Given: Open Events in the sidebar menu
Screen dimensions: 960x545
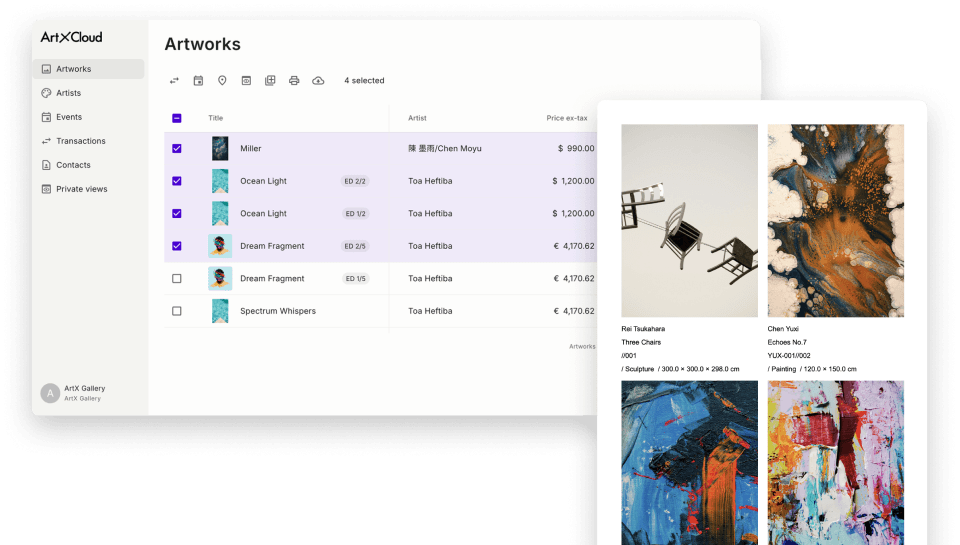Looking at the screenshot, I should tap(89, 117).
